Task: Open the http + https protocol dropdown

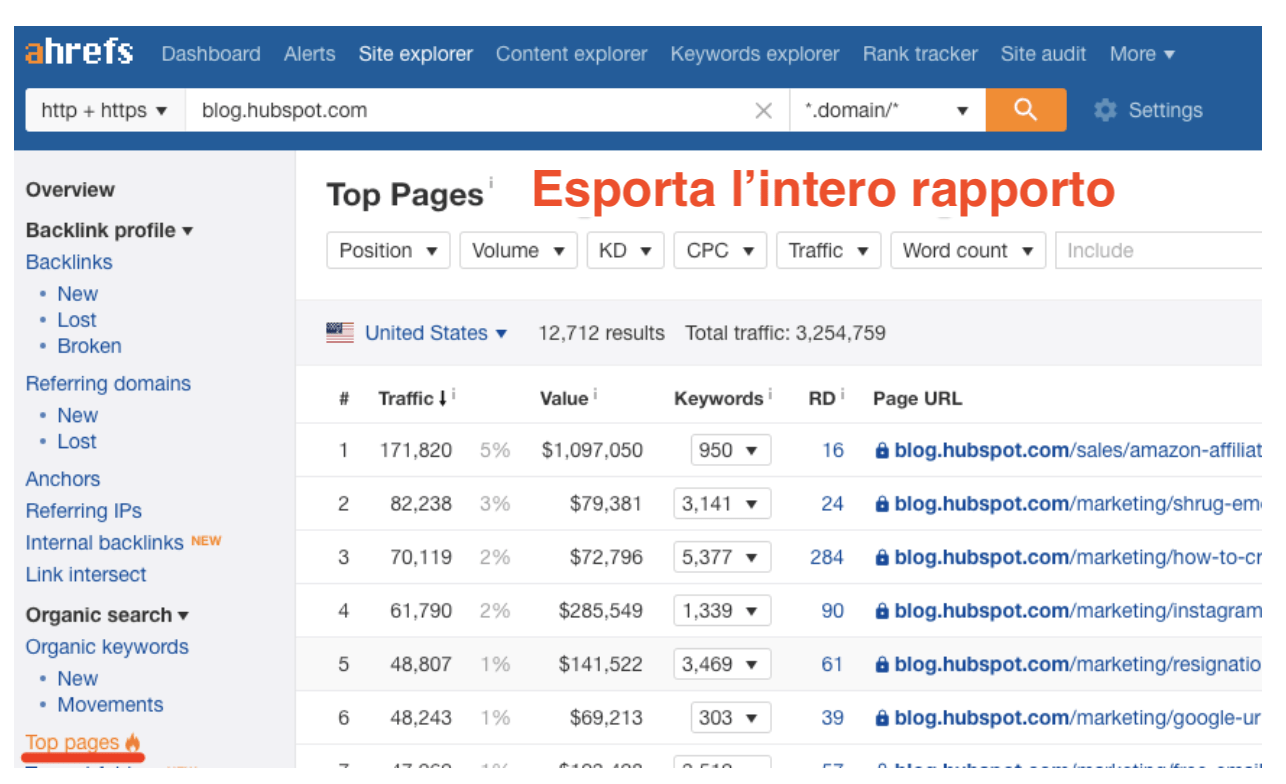Action: tap(105, 110)
